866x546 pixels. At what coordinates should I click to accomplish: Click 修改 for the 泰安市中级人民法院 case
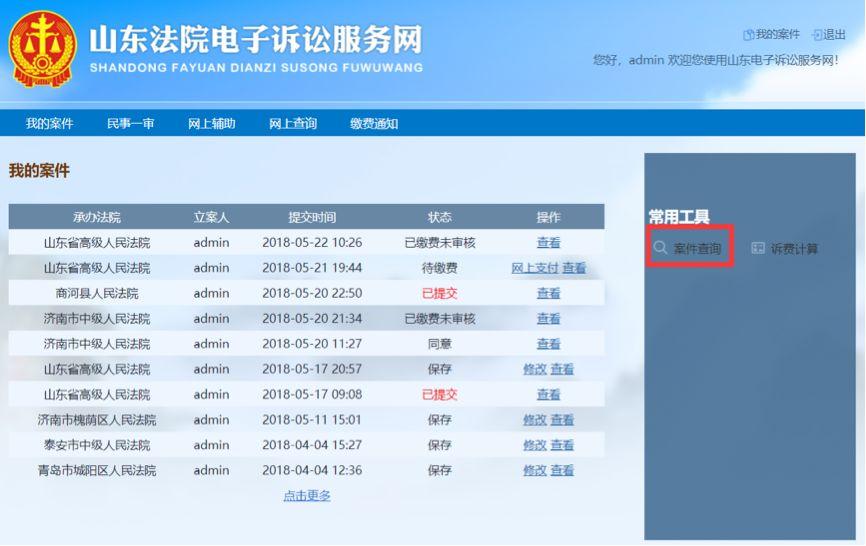click(x=535, y=445)
